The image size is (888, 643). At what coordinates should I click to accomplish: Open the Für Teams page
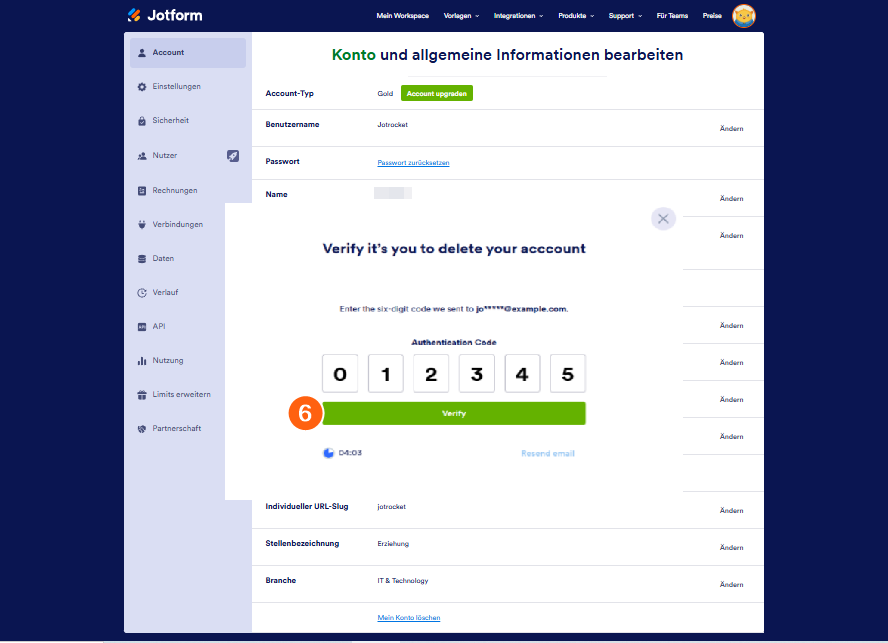click(672, 16)
